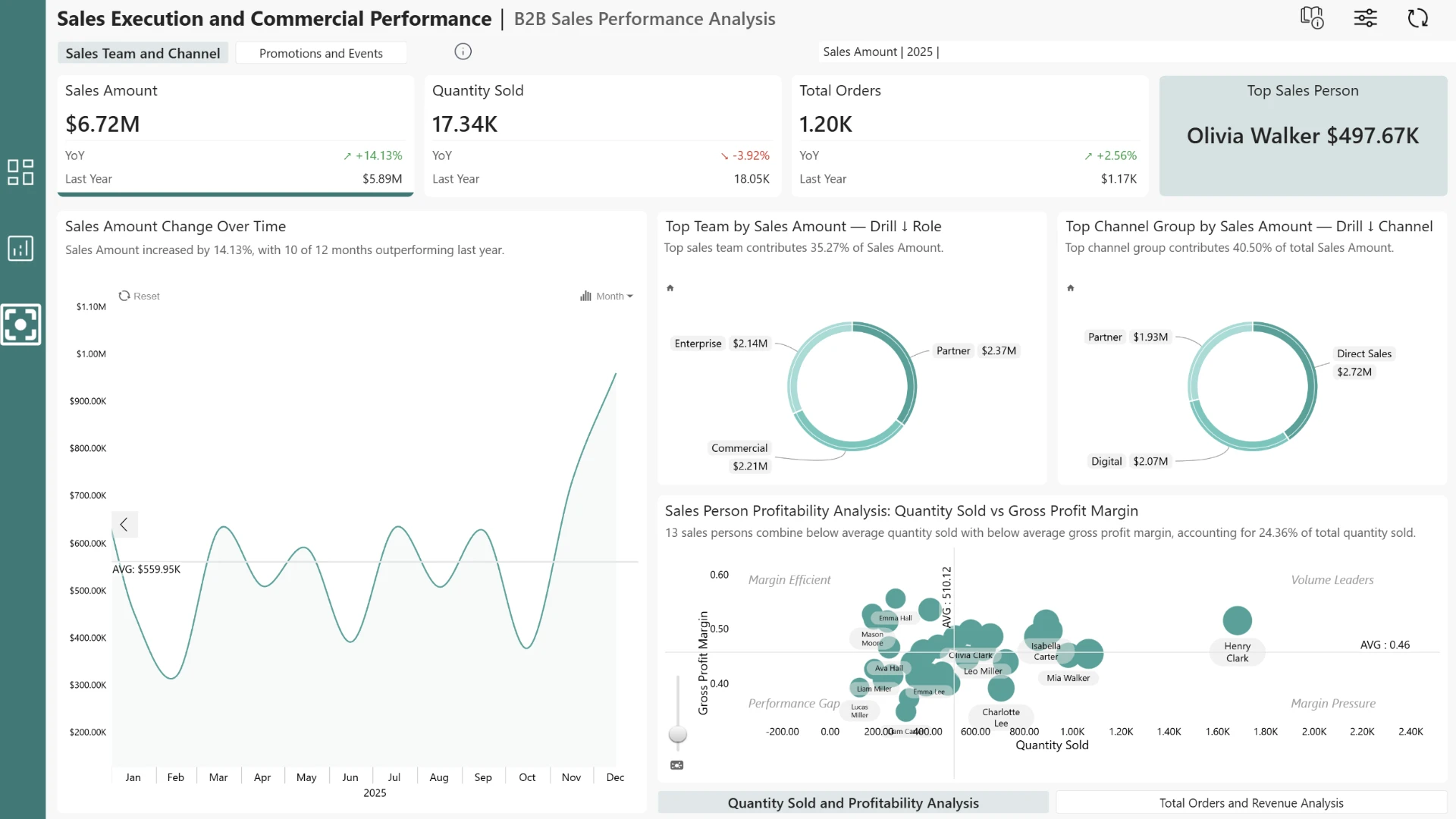Click the $6.72M Sales Amount value

pos(102,124)
